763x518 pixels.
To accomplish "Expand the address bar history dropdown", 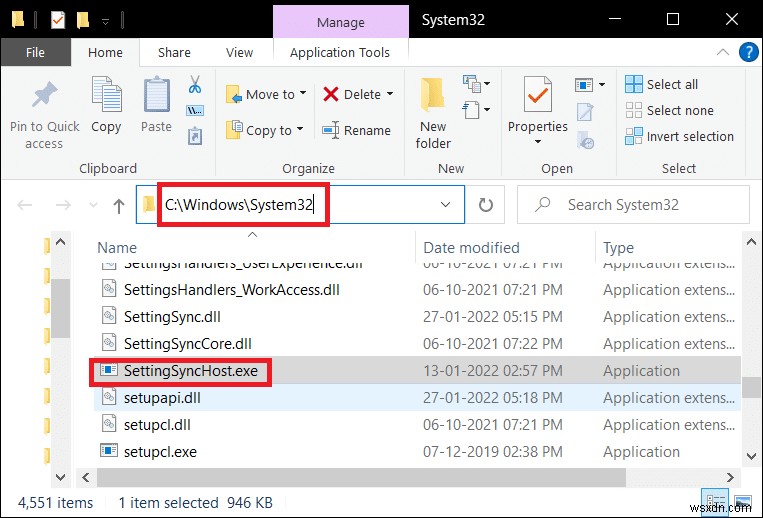I will (x=446, y=205).
